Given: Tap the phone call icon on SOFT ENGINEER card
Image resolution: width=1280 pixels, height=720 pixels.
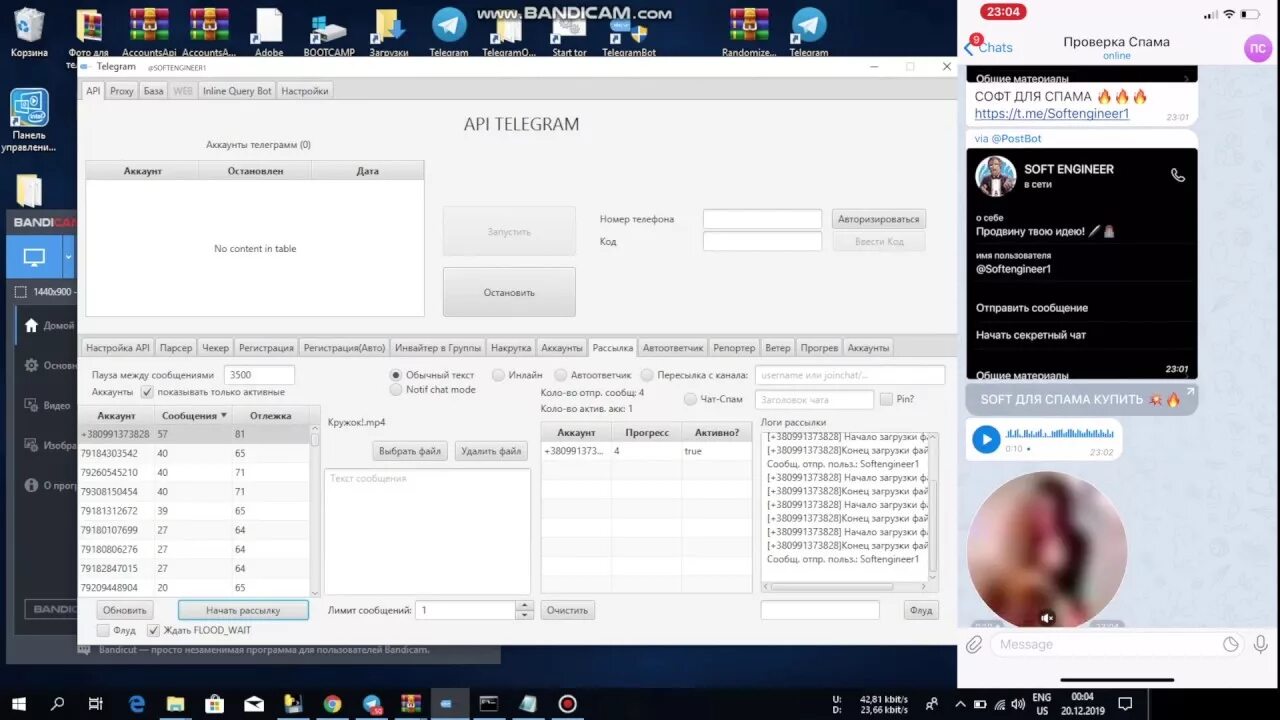Looking at the screenshot, I should pyautogui.click(x=1178, y=175).
